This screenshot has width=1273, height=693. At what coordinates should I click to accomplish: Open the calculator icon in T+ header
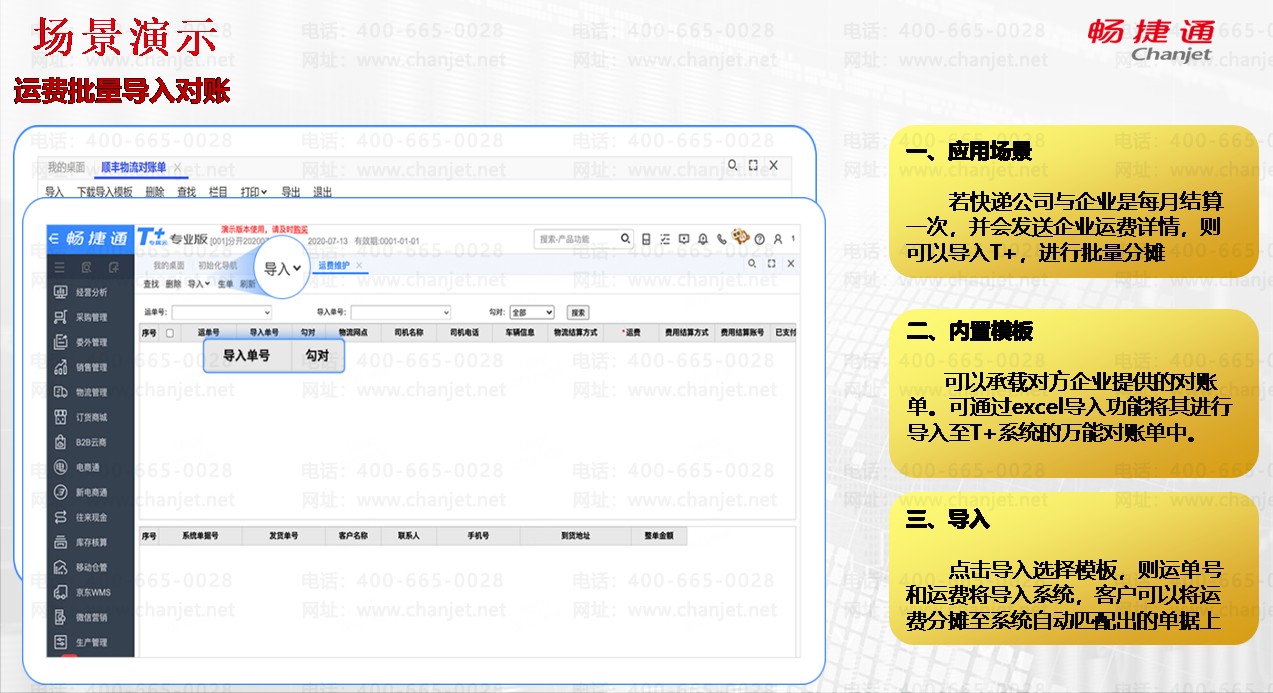coord(646,239)
